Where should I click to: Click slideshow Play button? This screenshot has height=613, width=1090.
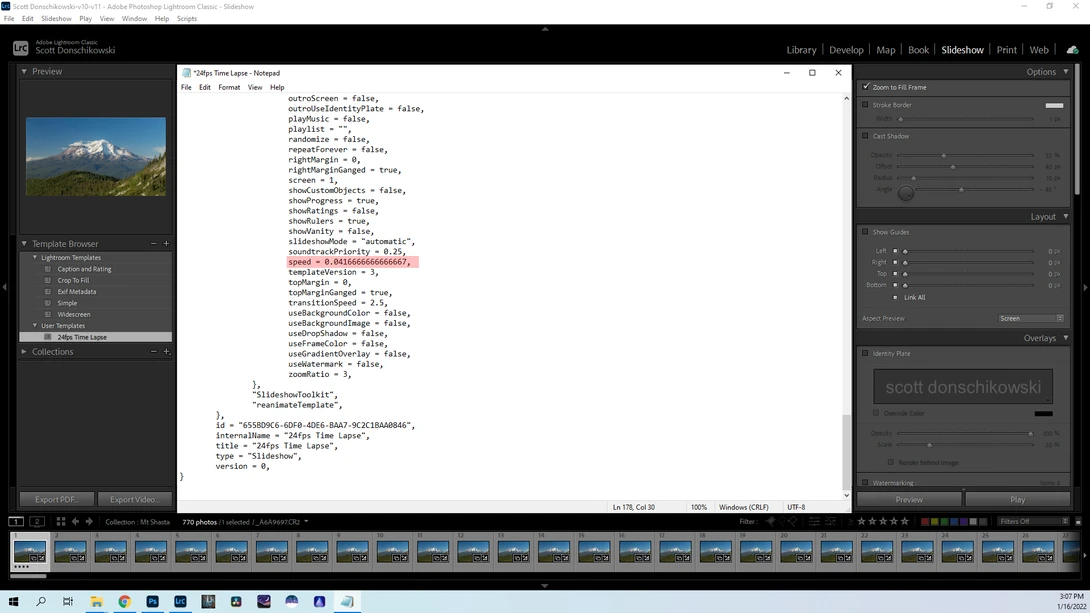(1018, 500)
